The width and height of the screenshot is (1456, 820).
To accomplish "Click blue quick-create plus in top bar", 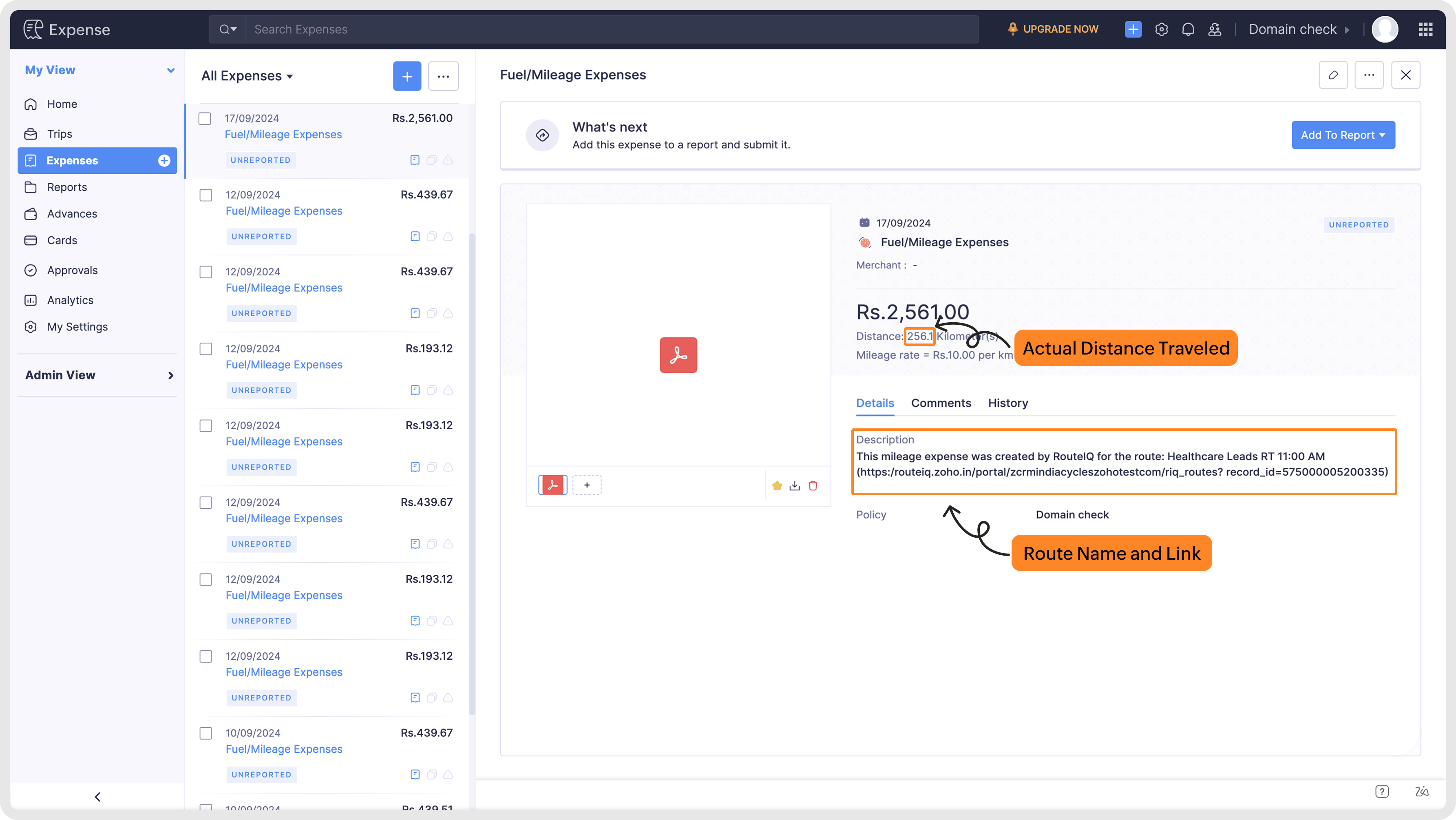I will [x=1133, y=29].
